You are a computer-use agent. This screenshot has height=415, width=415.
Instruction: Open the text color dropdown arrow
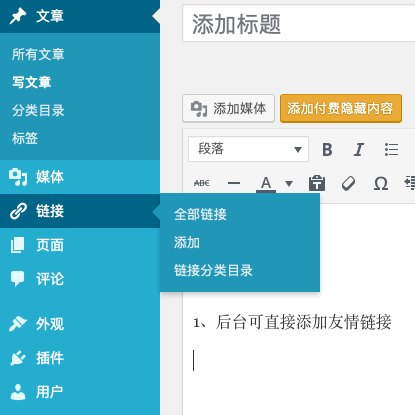point(289,183)
